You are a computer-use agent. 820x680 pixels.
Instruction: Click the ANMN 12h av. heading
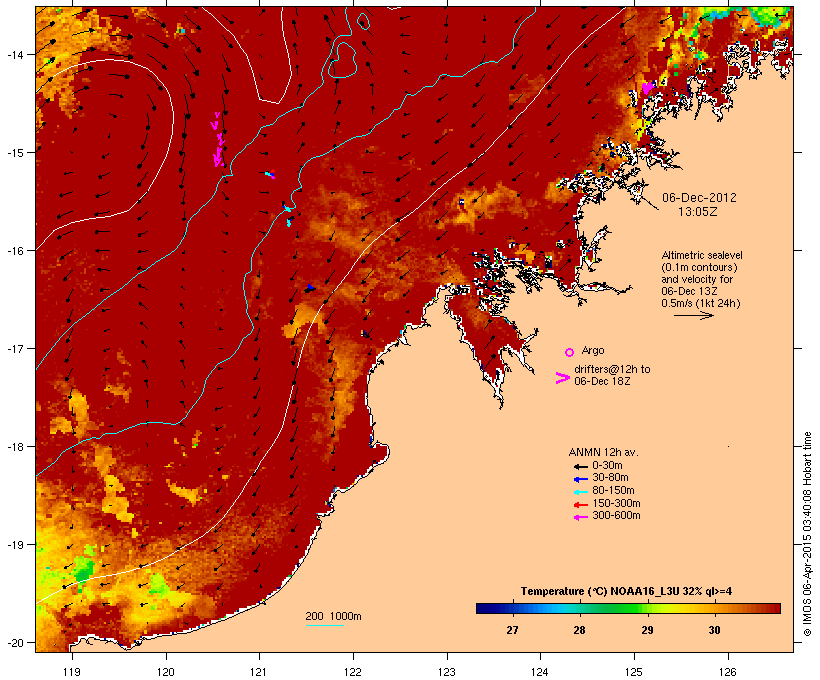(603, 452)
